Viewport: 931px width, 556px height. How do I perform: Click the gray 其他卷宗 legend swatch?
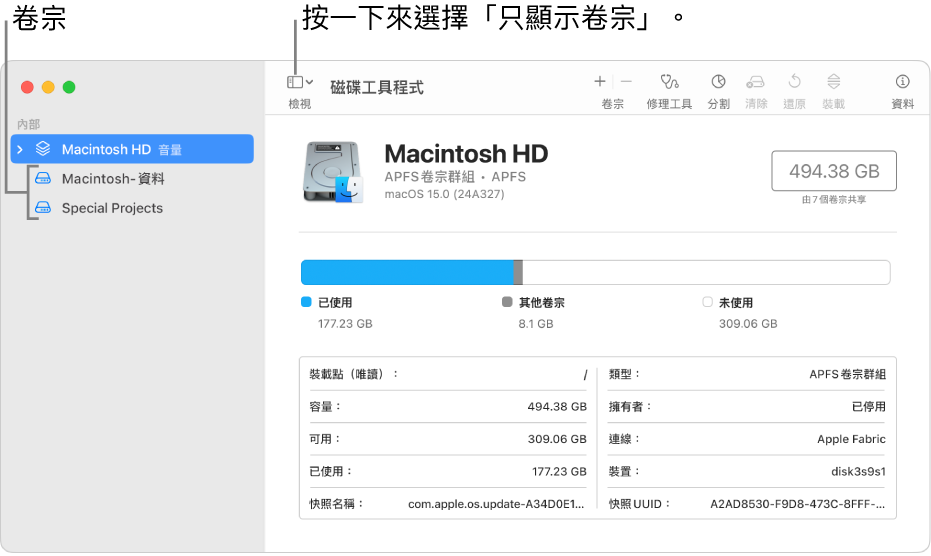coord(507,302)
